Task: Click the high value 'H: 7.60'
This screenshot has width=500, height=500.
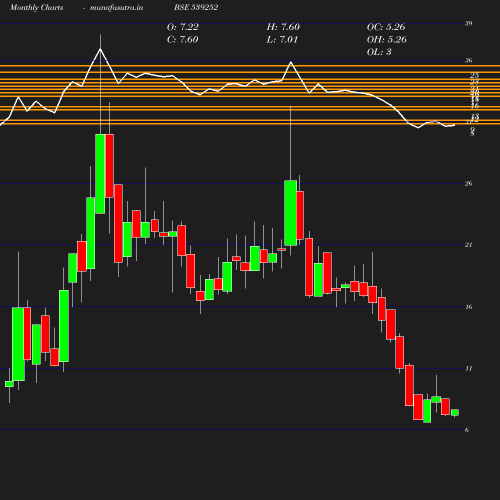Action: (283, 27)
